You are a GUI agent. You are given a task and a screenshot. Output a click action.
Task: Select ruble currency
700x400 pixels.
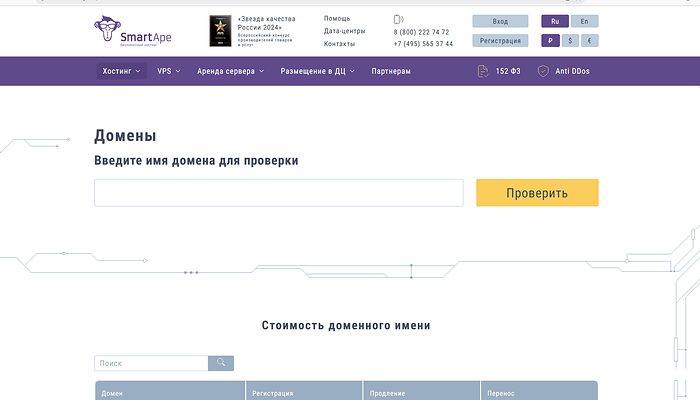550,41
